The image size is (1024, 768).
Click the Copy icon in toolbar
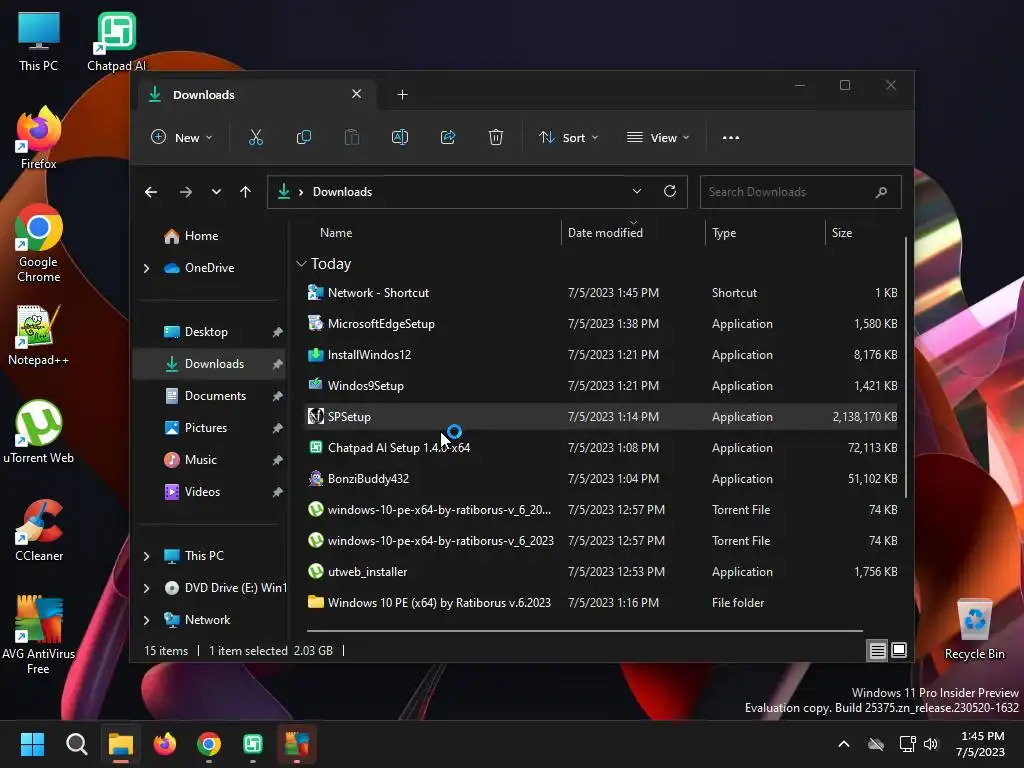click(x=304, y=138)
